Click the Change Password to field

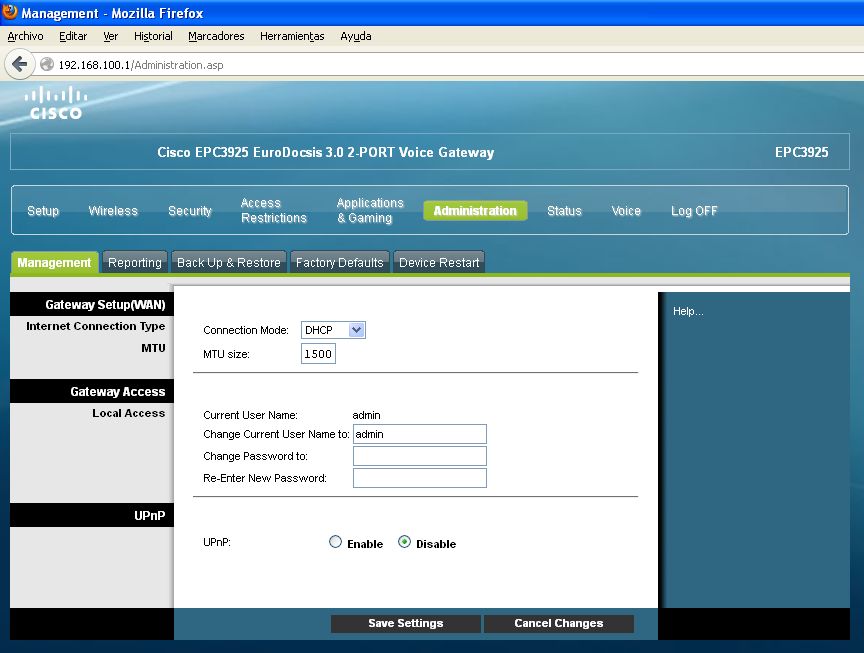tap(419, 456)
